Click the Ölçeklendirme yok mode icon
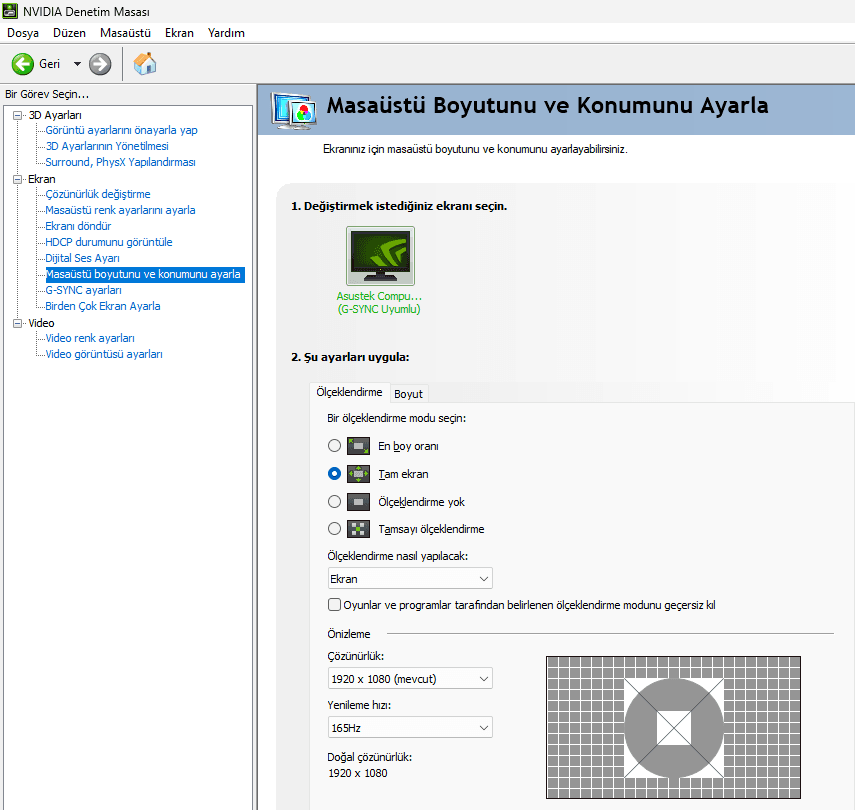This screenshot has height=810, width=855. pos(359,502)
